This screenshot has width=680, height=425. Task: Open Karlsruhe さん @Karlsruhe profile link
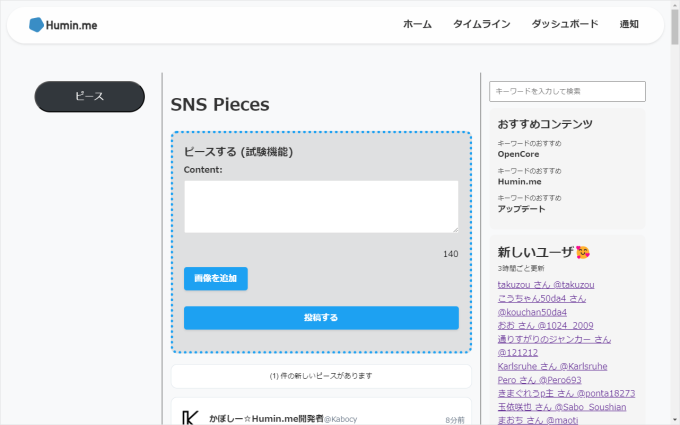click(552, 366)
